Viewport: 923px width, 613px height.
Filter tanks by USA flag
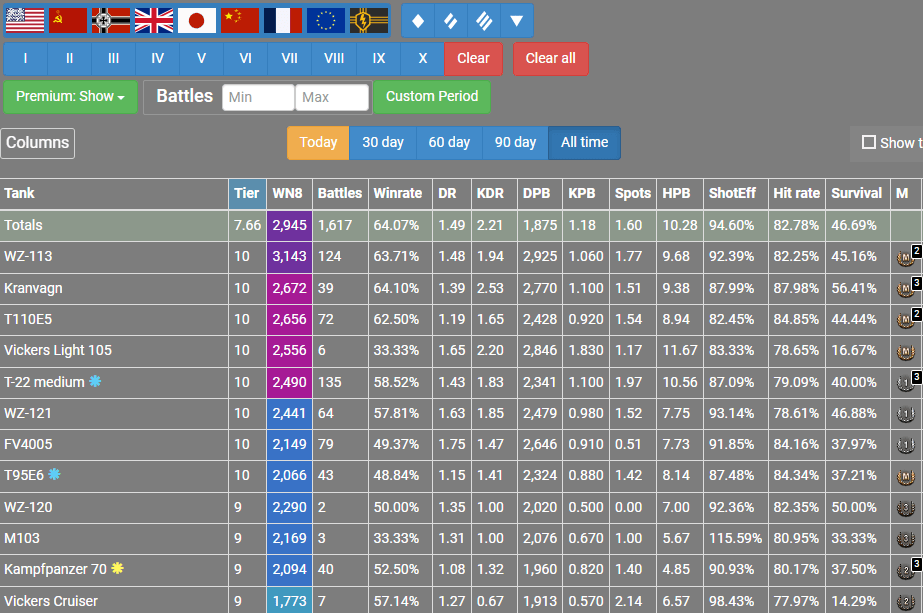[24, 20]
